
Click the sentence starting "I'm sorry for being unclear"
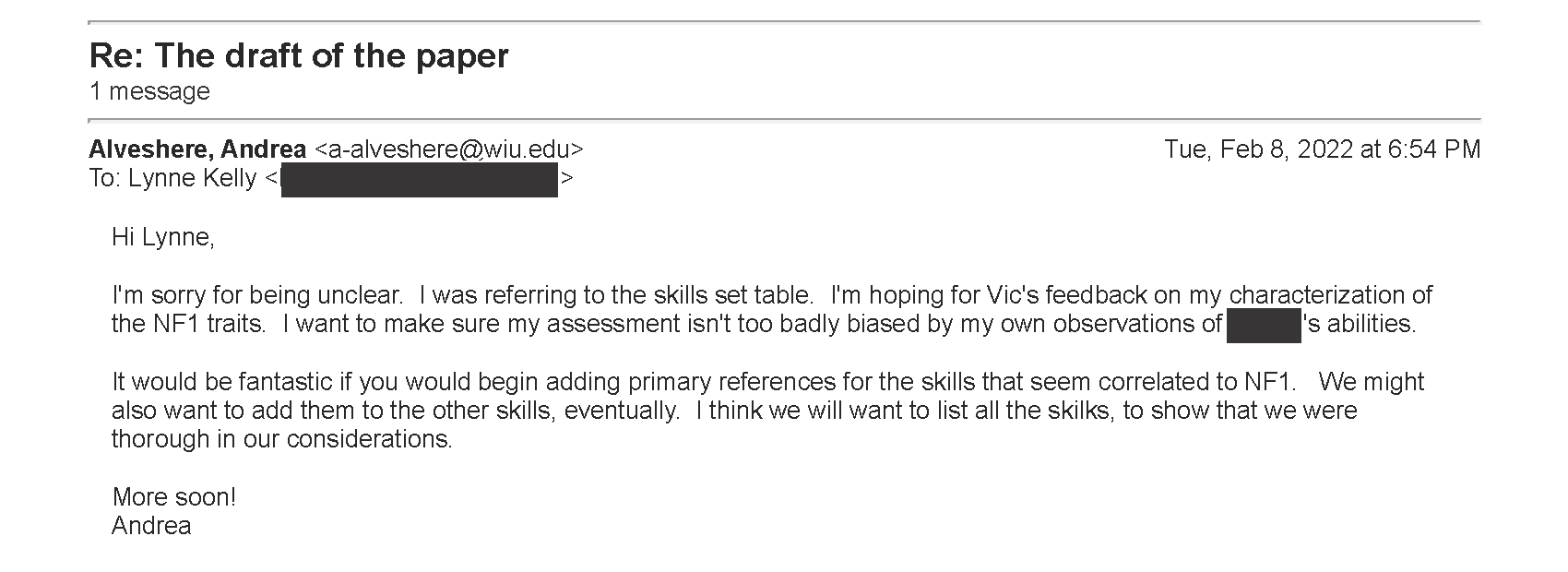coord(257,295)
